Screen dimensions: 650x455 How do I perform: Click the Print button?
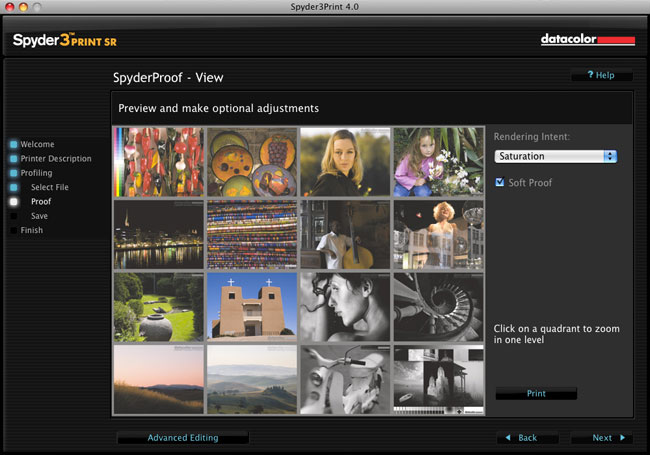[536, 393]
